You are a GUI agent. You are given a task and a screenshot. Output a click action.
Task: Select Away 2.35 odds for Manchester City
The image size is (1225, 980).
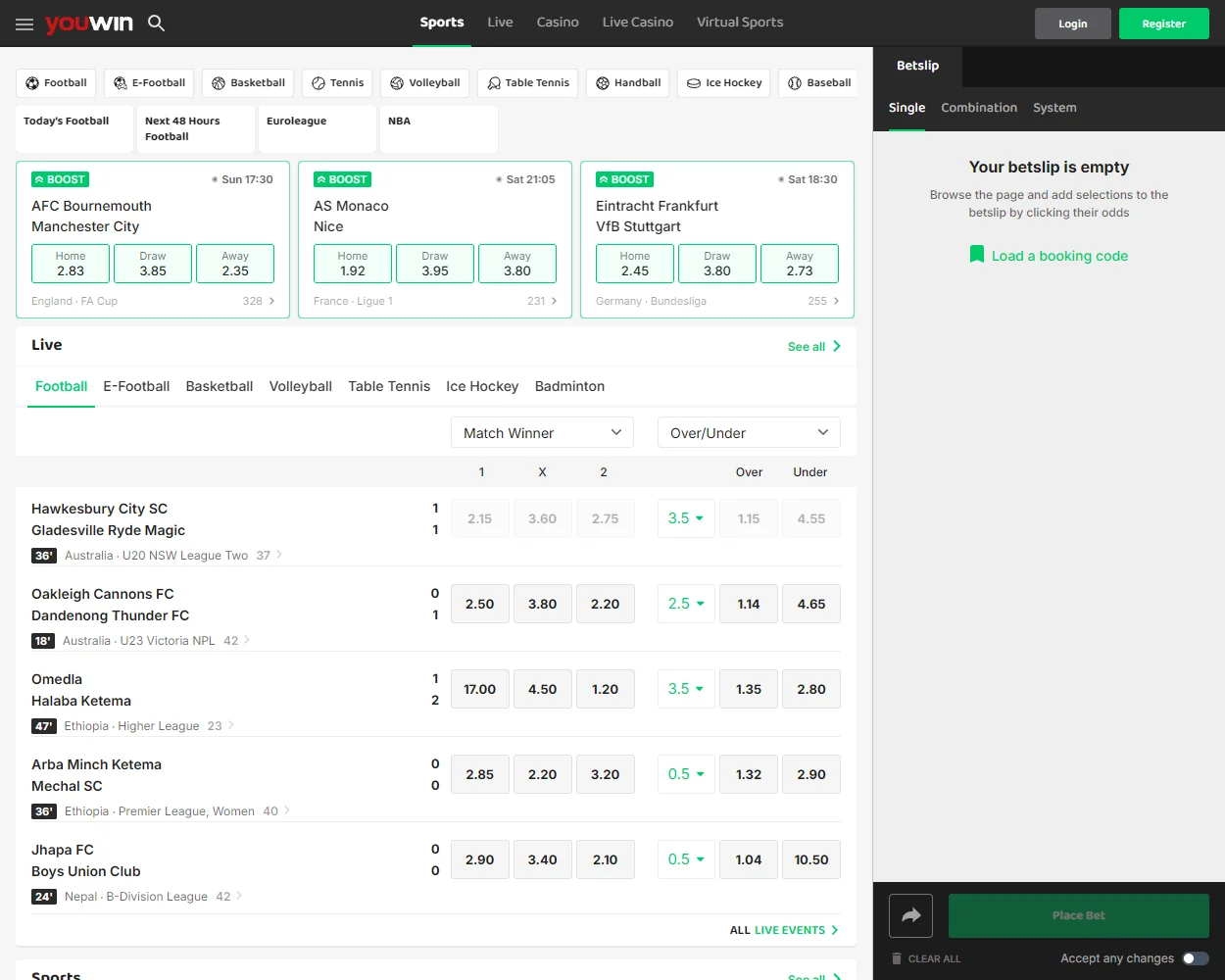(235, 264)
